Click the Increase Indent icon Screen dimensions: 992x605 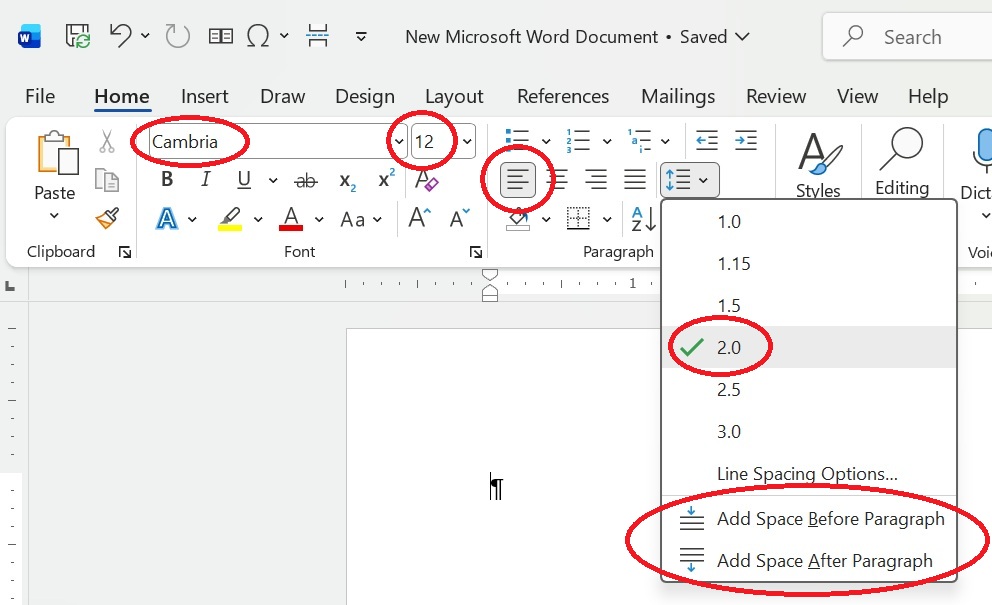click(x=745, y=139)
